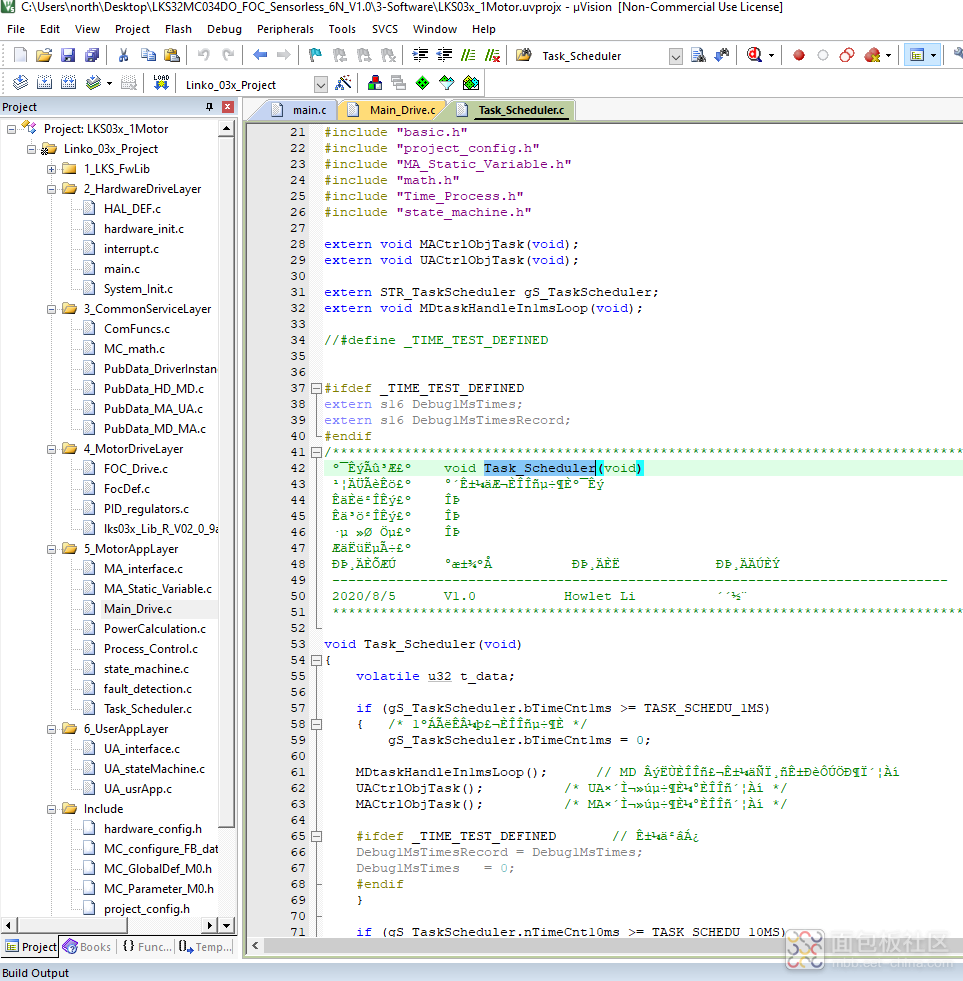Comment out the selected code lines

click(468, 55)
